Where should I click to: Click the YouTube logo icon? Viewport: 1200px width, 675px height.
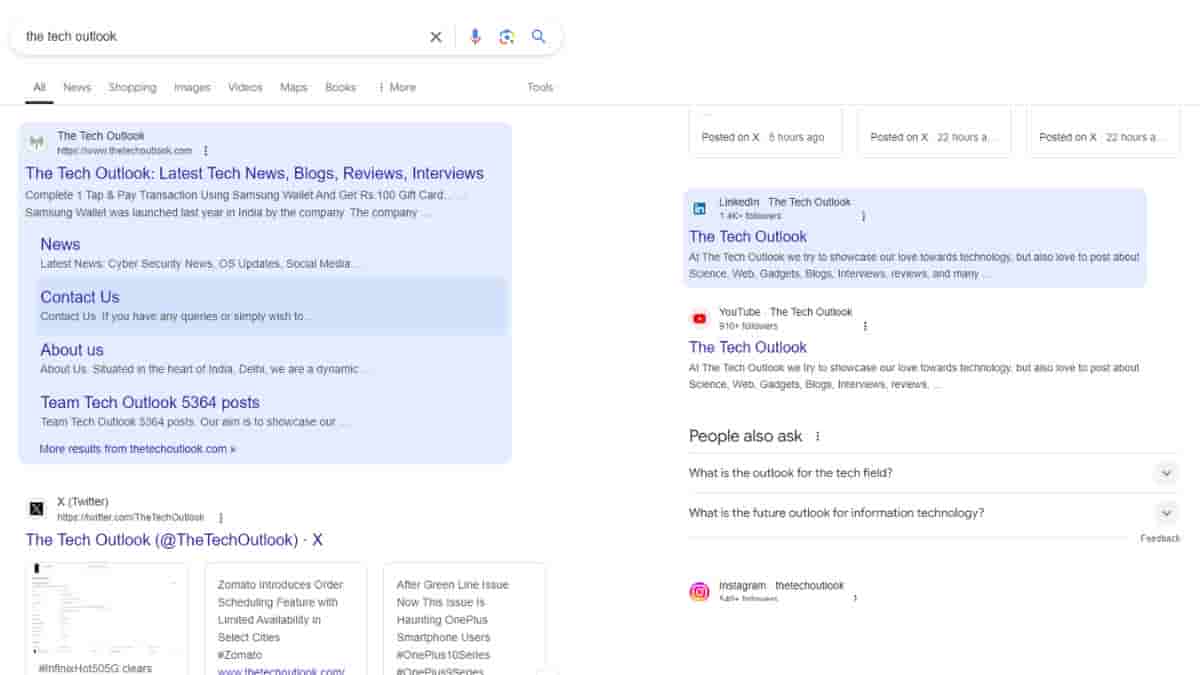(x=700, y=319)
